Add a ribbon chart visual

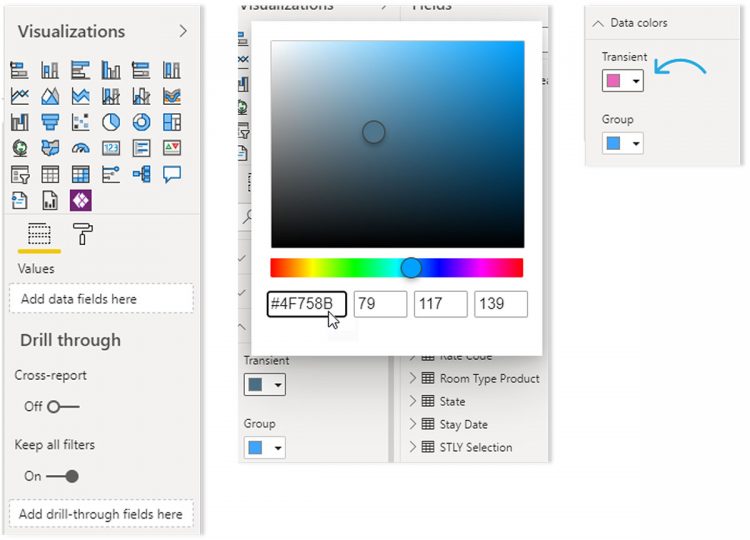[172, 96]
